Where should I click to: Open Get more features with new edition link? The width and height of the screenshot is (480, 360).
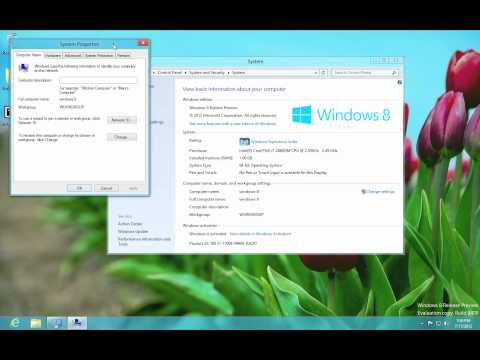[232, 124]
